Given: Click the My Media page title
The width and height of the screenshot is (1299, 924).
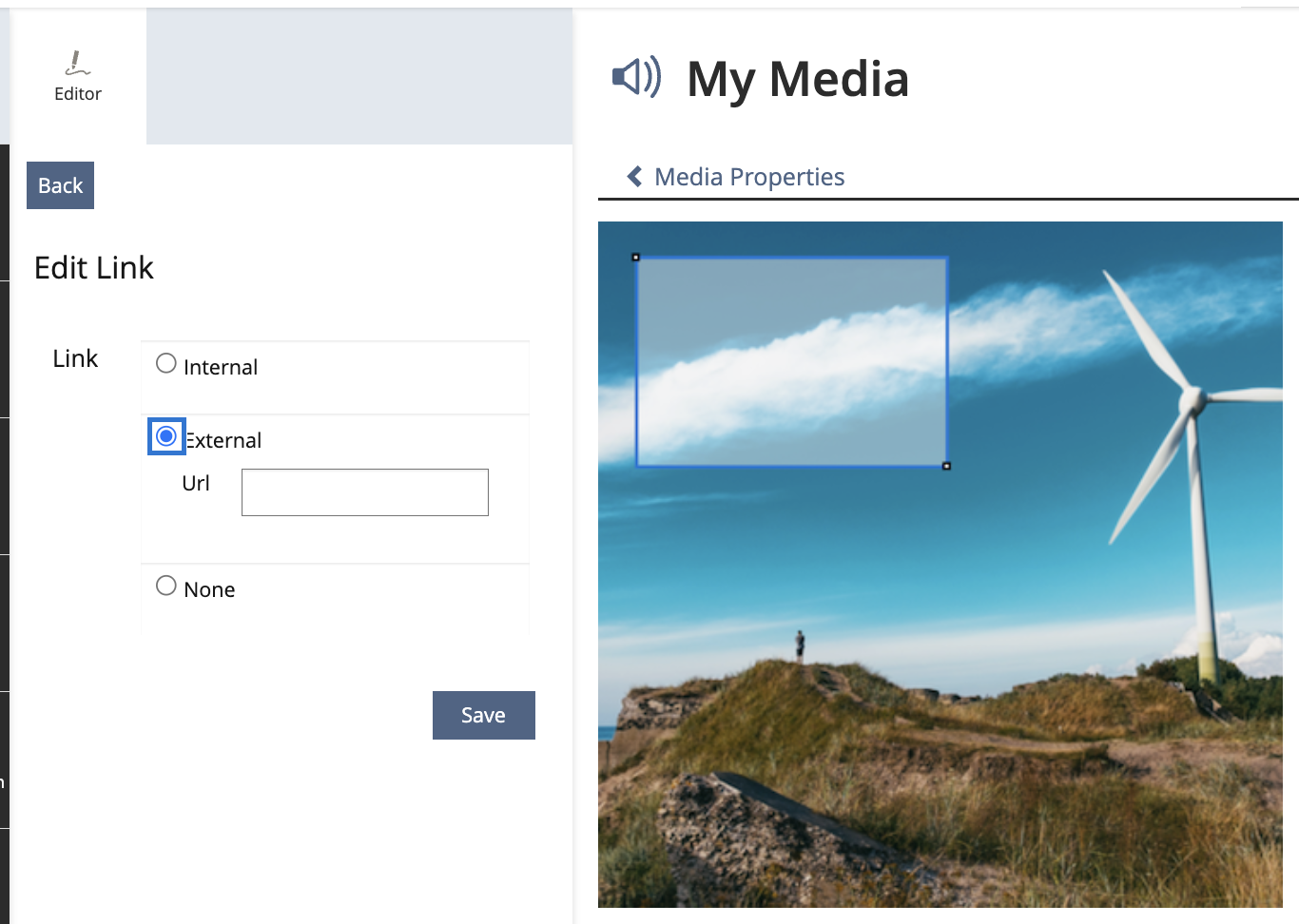Looking at the screenshot, I should [x=797, y=79].
